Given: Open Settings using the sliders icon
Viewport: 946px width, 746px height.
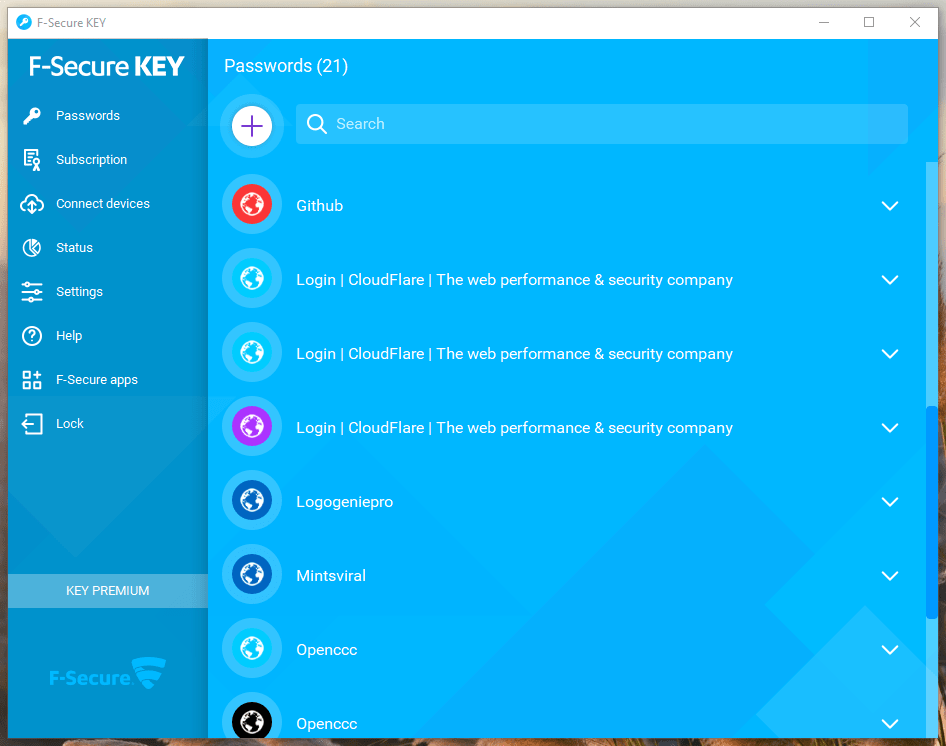Looking at the screenshot, I should coord(32,291).
